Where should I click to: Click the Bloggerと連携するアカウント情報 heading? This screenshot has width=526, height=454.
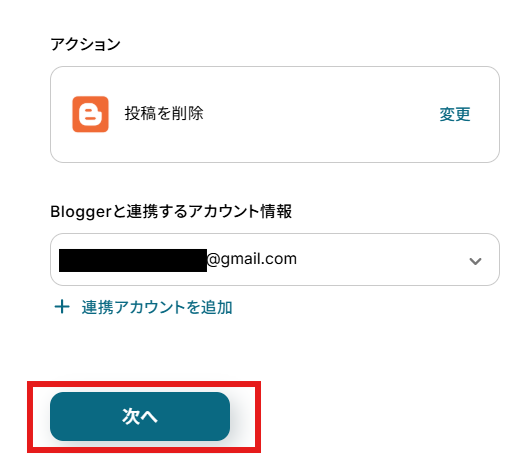coord(171,212)
